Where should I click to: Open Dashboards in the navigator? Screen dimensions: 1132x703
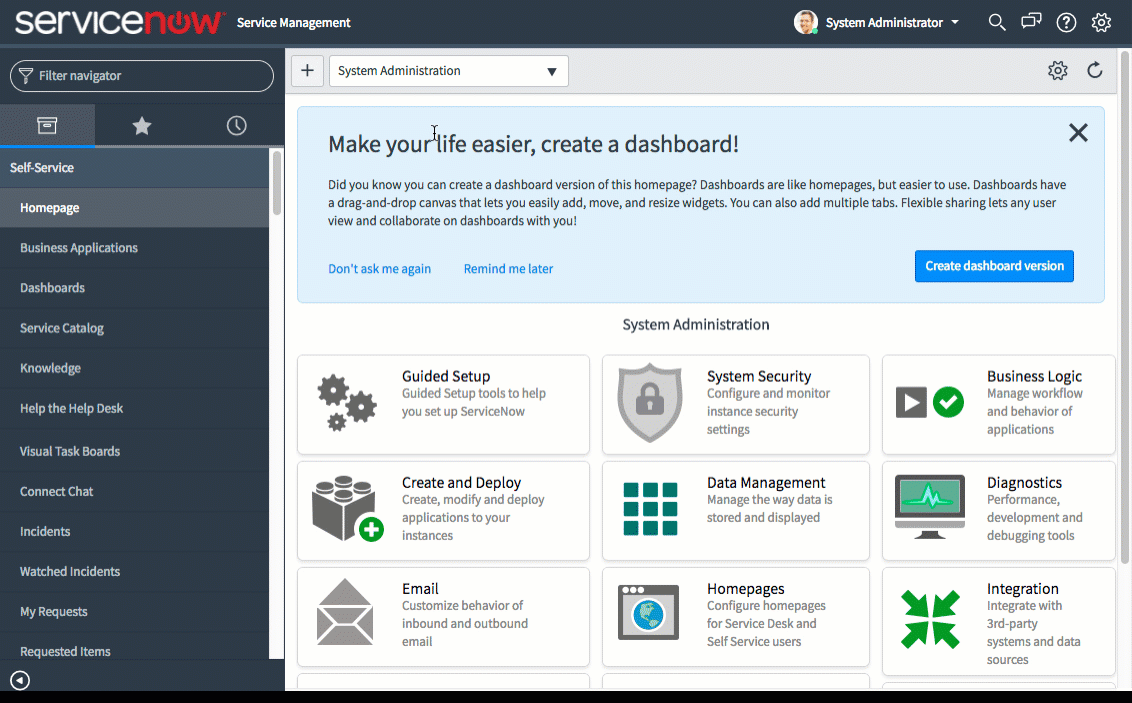[134, 288]
